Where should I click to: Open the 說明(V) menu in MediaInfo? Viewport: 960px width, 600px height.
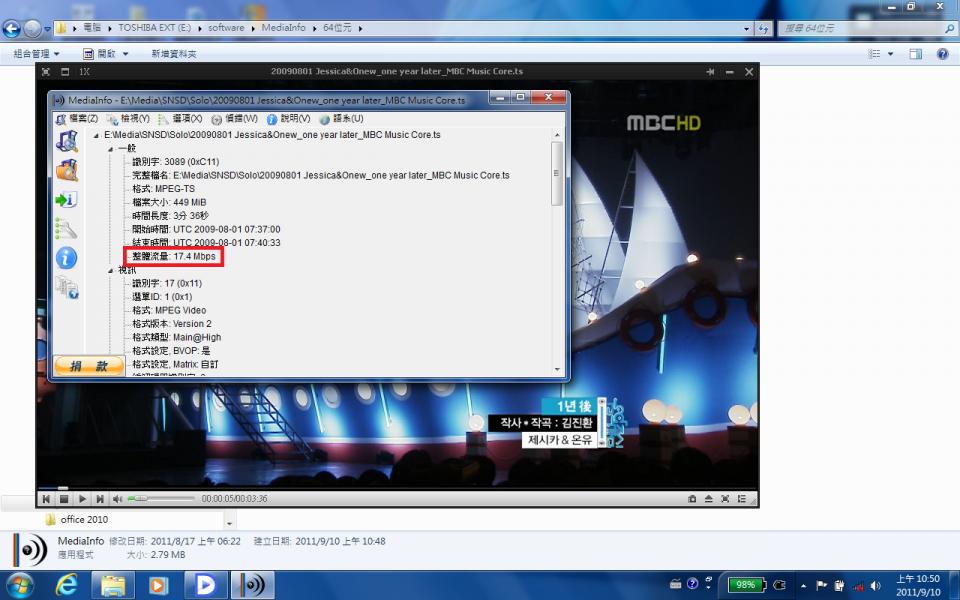[288, 118]
